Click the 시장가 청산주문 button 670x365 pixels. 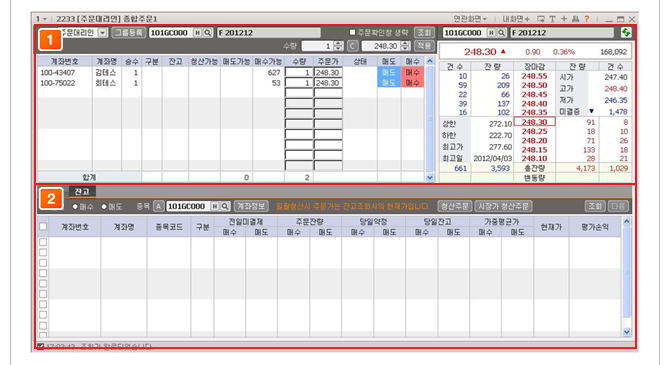503,206
